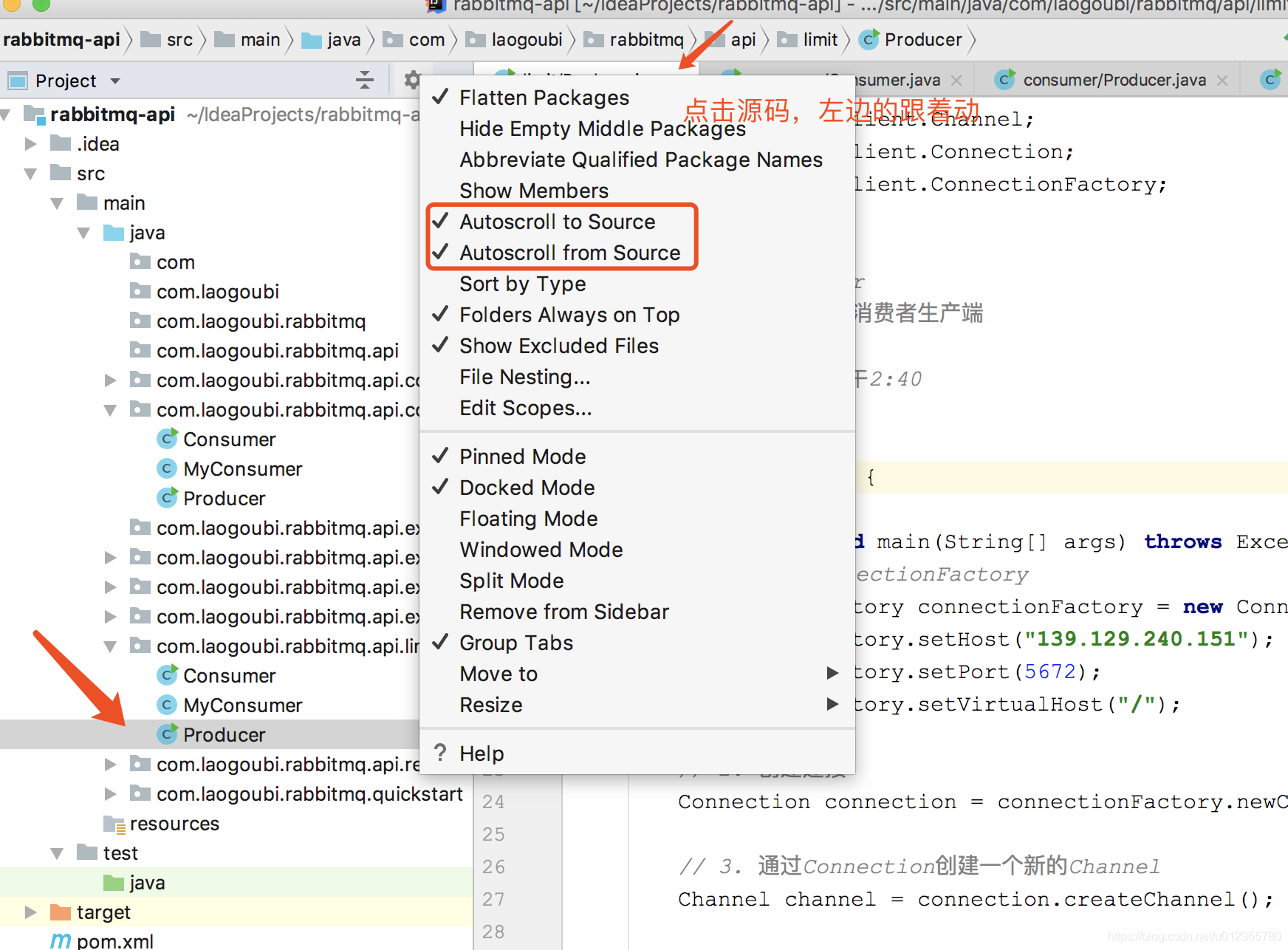
Task: Click the src folder icon in tree
Action: (x=61, y=173)
